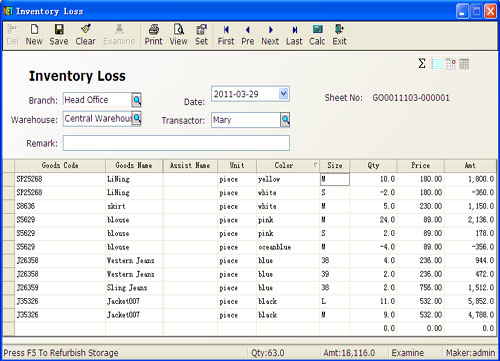Click the Amt 4,788.0 cell
The height and width of the screenshot is (361, 500).
[x=470, y=315]
